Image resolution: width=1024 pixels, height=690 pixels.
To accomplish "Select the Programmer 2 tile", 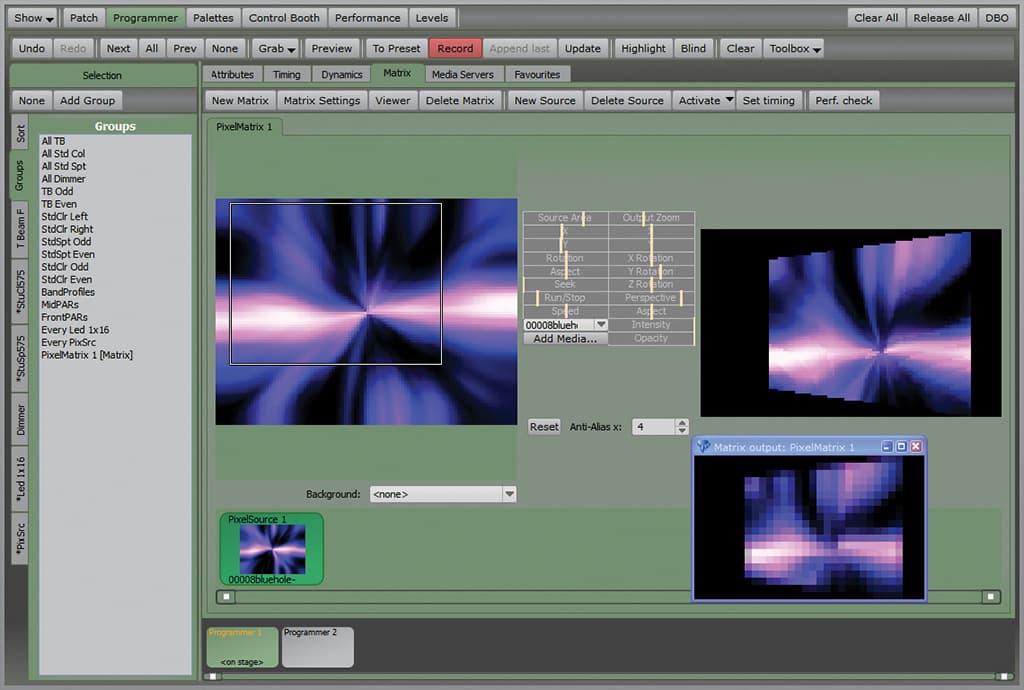I will click(318, 648).
